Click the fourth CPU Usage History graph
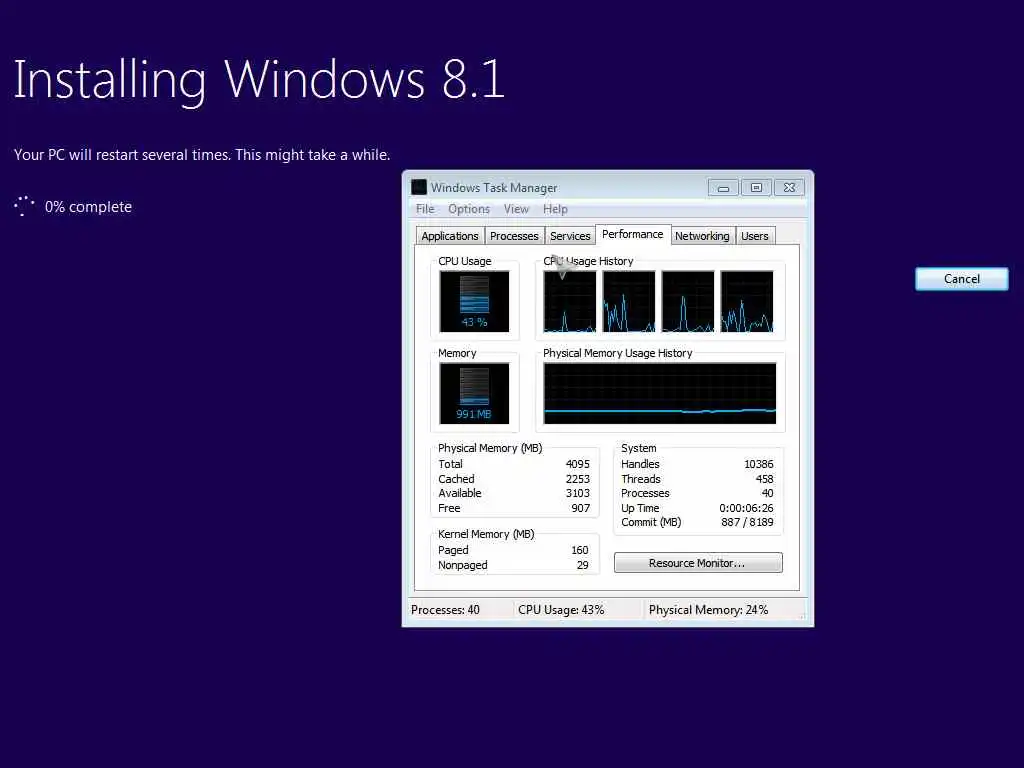Viewport: 1024px width, 768px height. click(x=746, y=302)
